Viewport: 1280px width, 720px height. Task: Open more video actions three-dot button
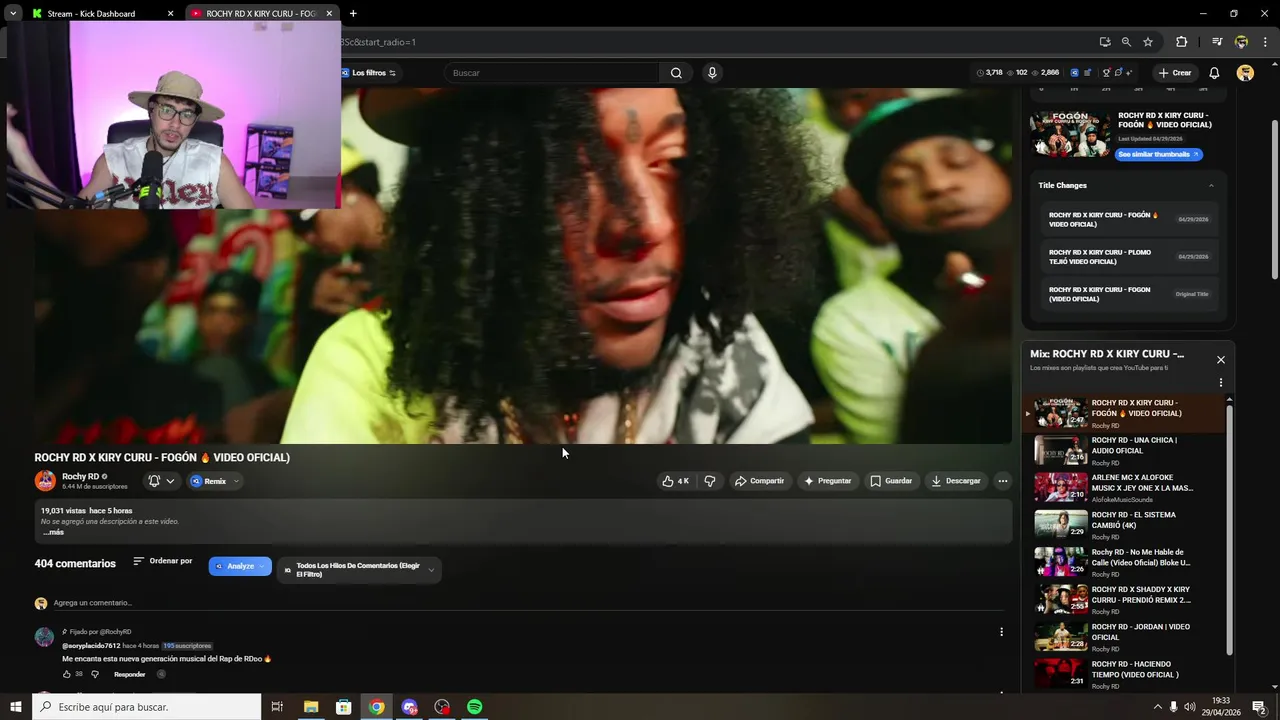(x=1002, y=481)
